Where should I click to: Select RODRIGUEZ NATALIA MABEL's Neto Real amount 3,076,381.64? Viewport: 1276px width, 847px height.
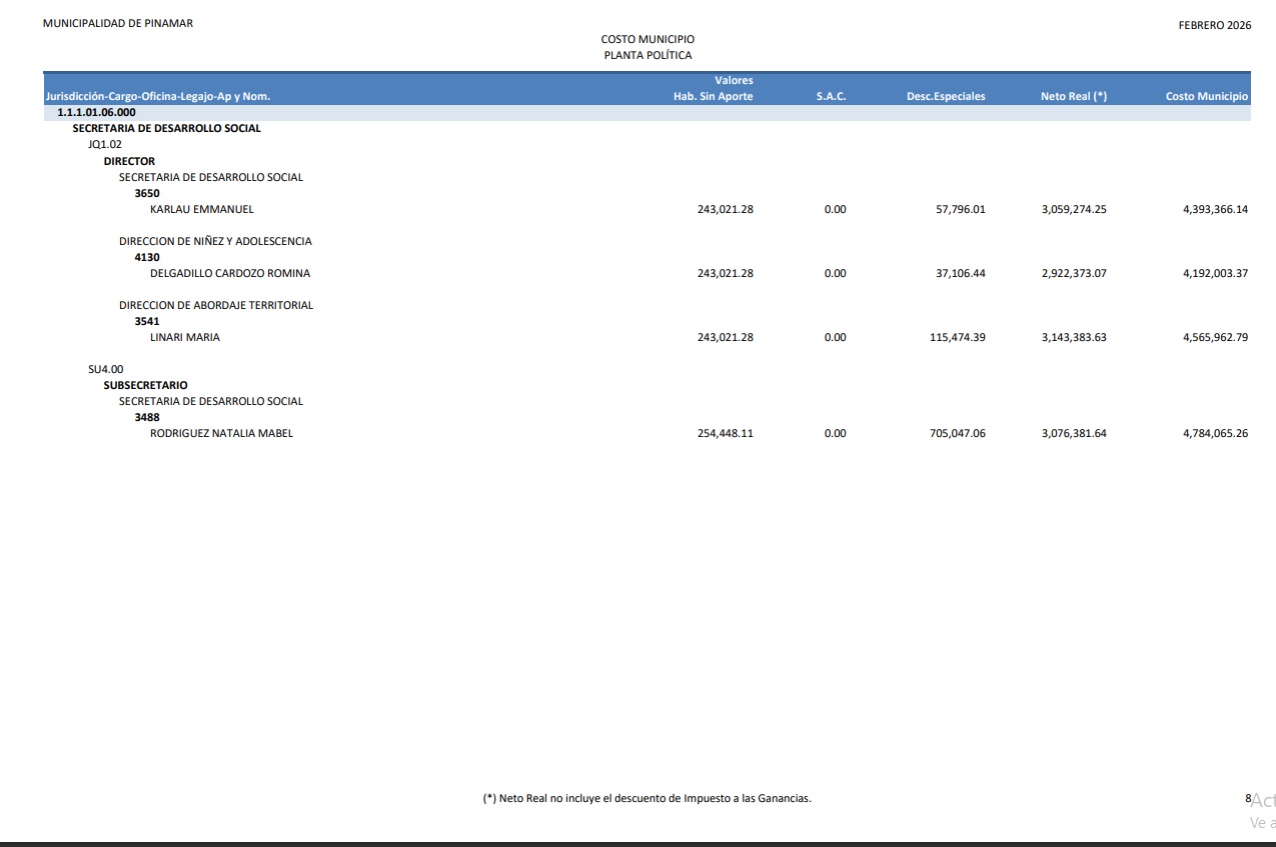tap(1073, 434)
